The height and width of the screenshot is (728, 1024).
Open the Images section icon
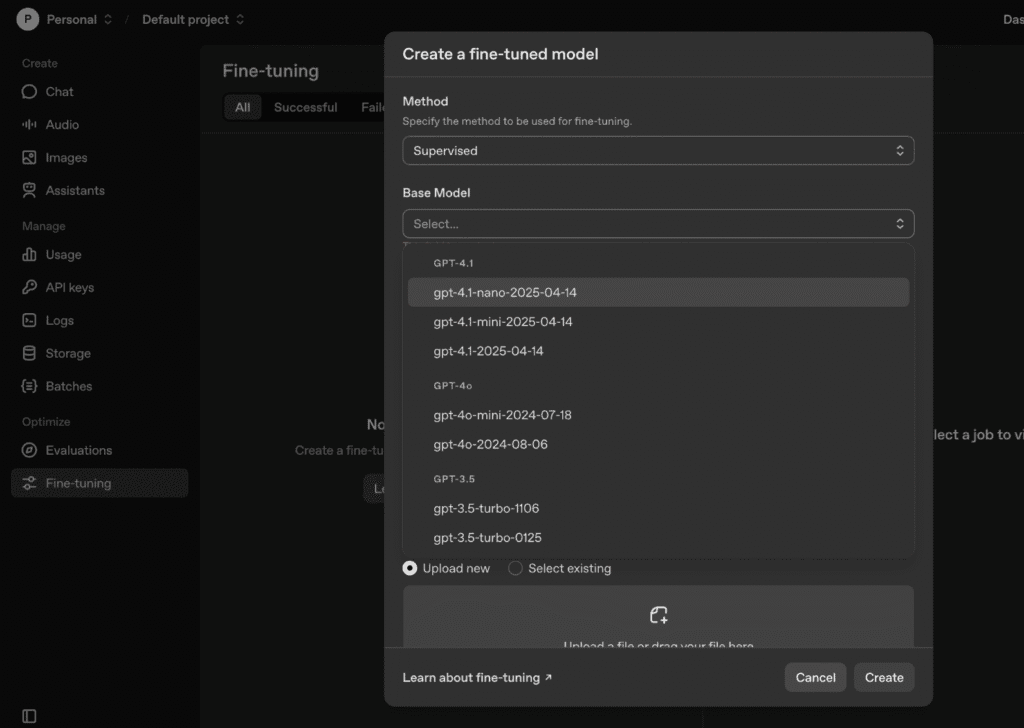click(x=29, y=158)
